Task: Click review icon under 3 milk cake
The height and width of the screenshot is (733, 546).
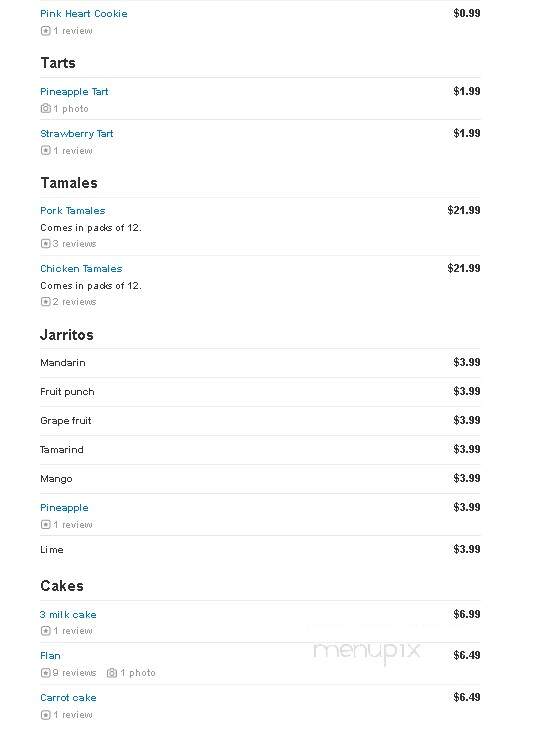Action: (45, 631)
